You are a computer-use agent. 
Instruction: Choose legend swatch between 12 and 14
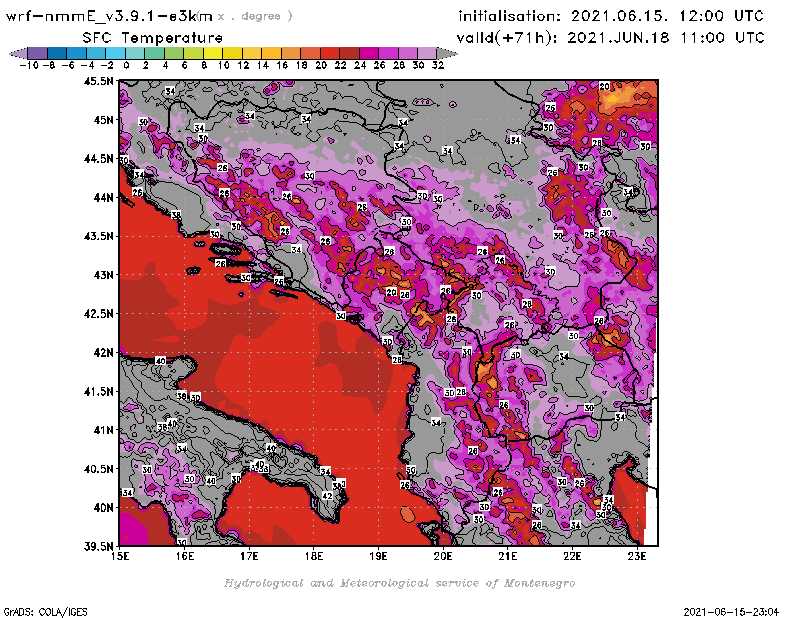pos(252,53)
